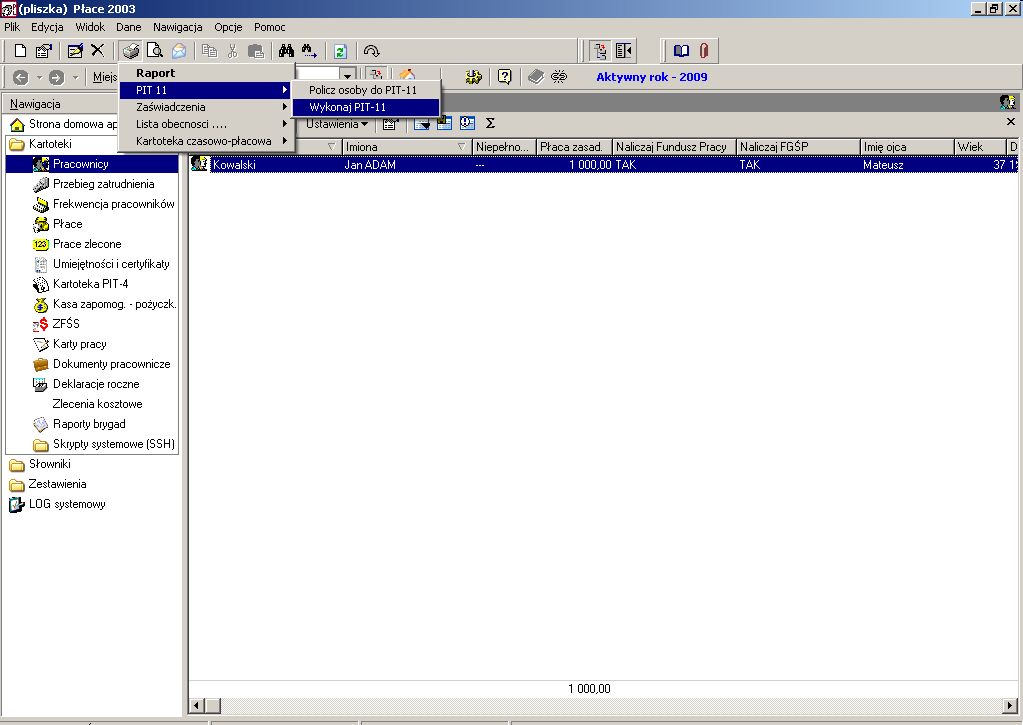Open print preview magnifier icon
Viewport: 1023px width, 725px height.
[155, 51]
